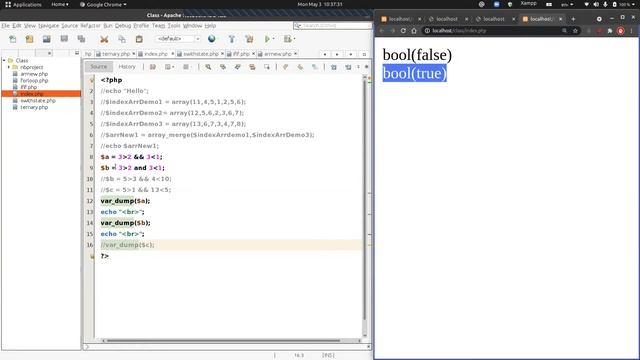
Task: Click the Last Edit icon in editor toolbar
Action: point(153,67)
